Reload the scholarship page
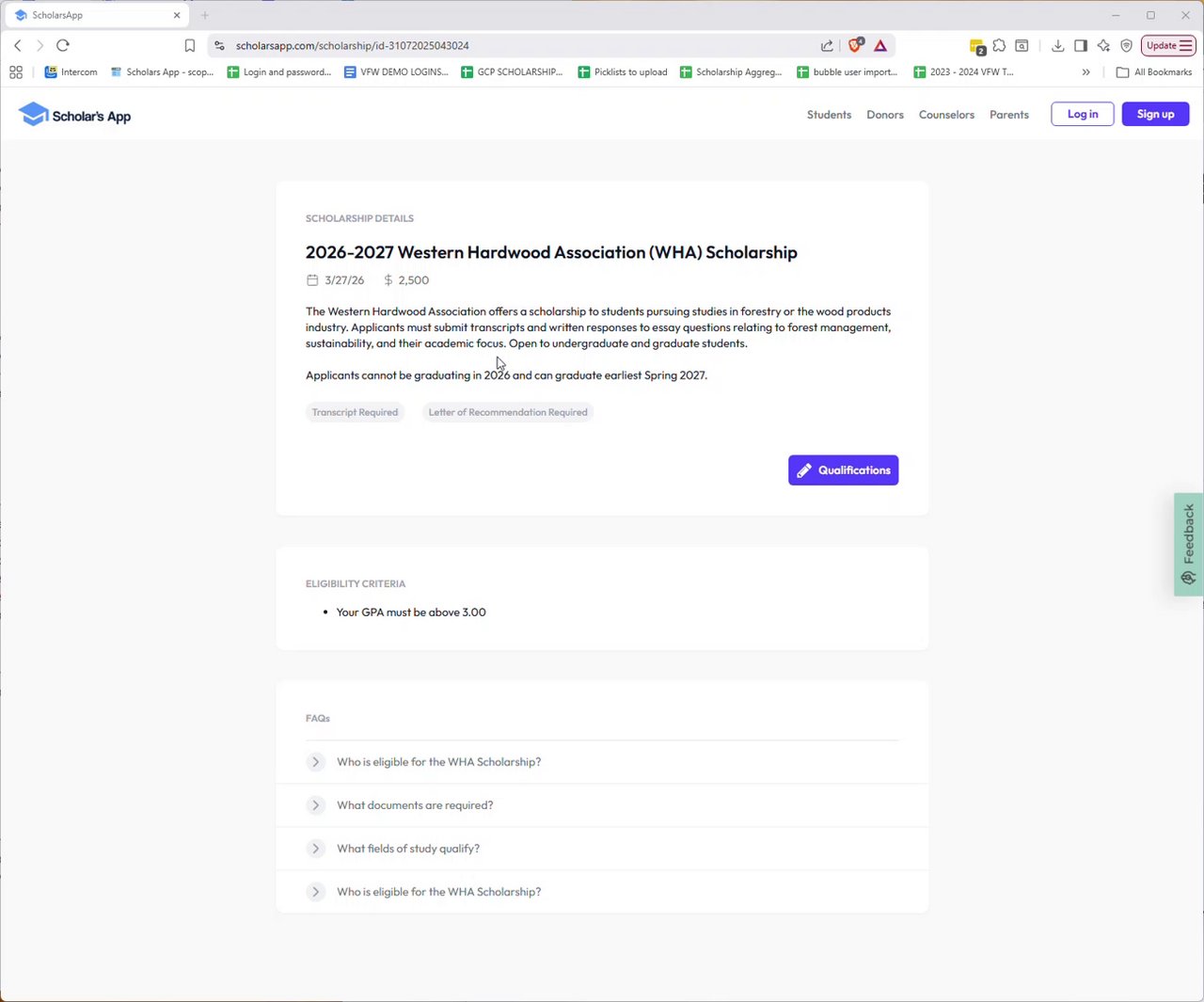Viewport: 1204px width, 1002px height. coord(63,45)
